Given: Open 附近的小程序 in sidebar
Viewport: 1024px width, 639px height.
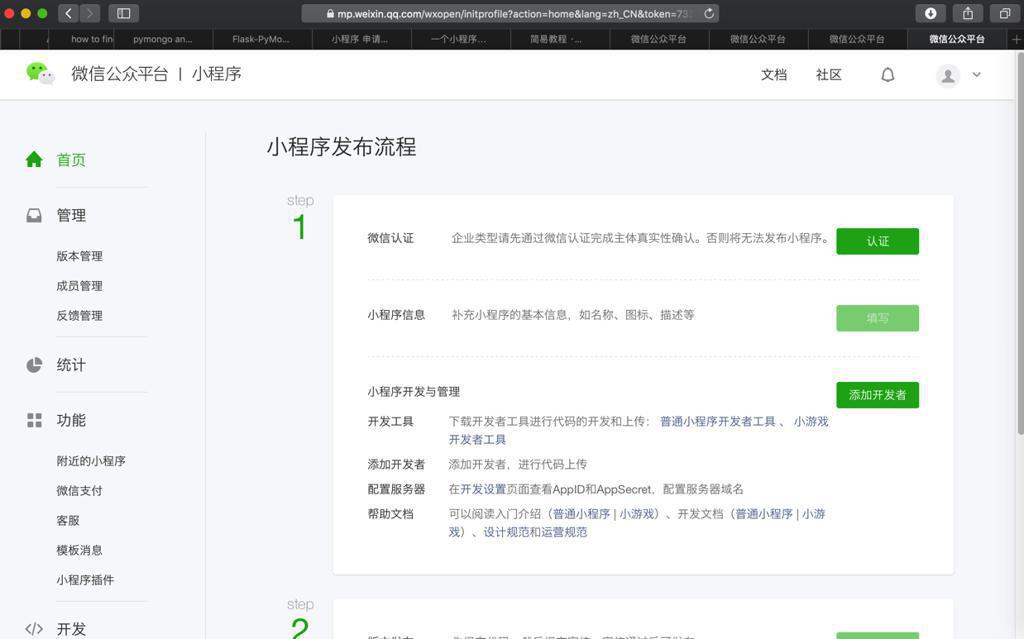Looking at the screenshot, I should pyautogui.click(x=91, y=461).
